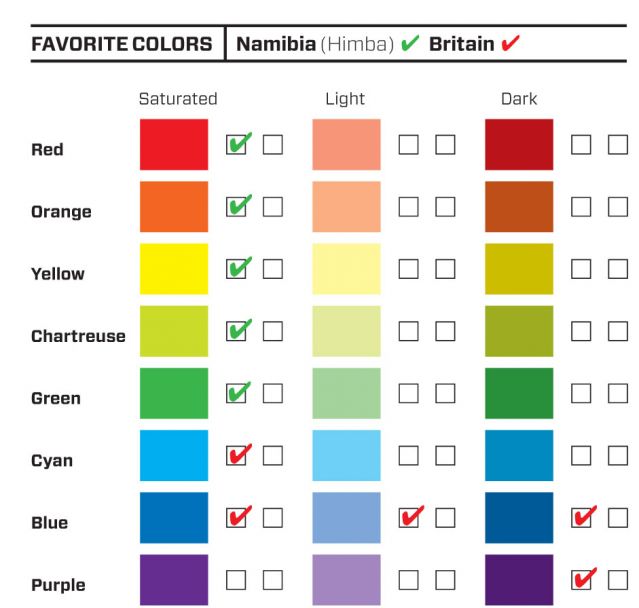Click the "Chartreuse" row label

[x=78, y=336]
